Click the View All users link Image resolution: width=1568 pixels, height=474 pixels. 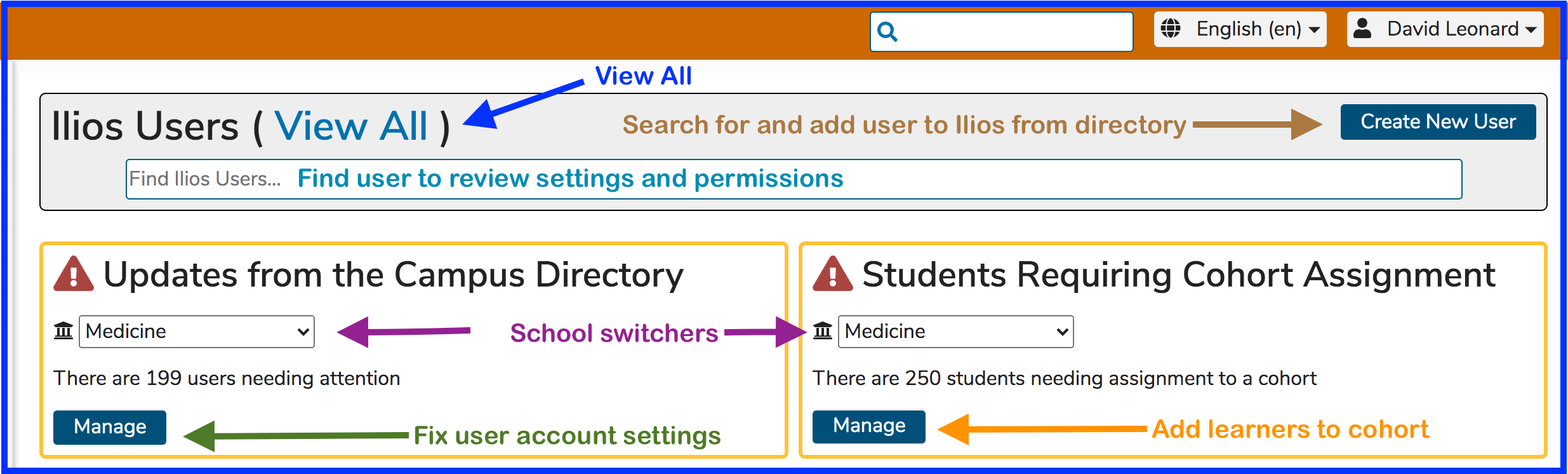click(351, 126)
